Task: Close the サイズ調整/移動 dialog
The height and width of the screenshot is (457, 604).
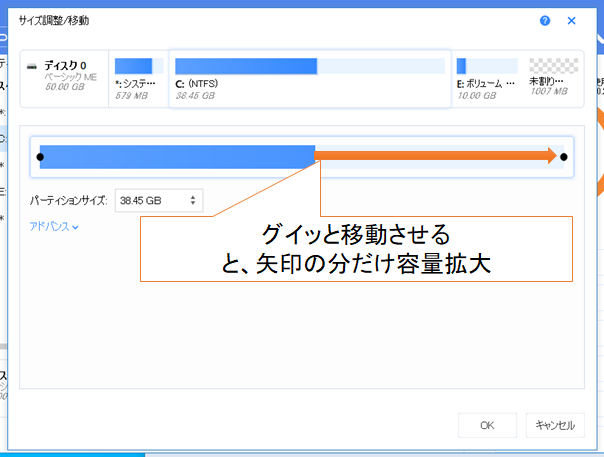Action: point(571,21)
